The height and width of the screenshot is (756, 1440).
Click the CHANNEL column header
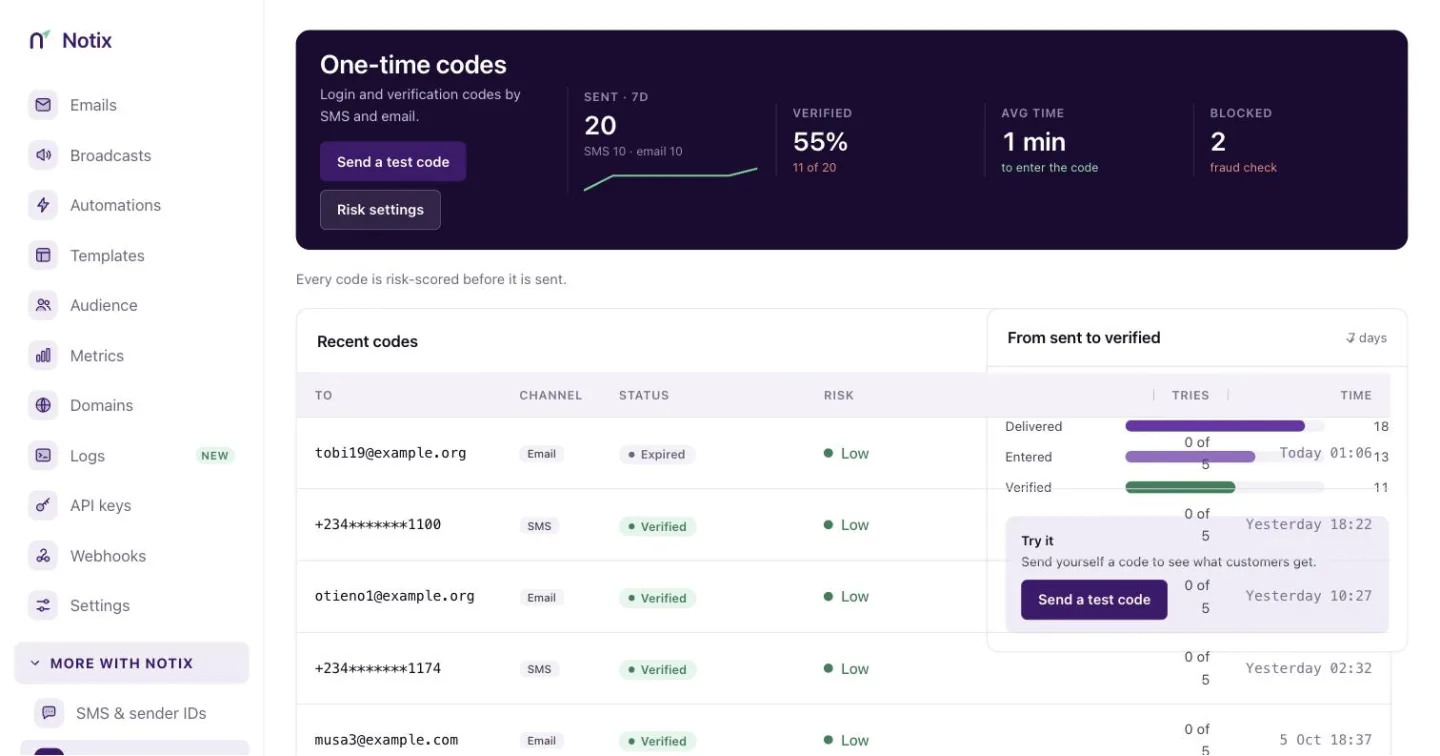tap(551, 395)
